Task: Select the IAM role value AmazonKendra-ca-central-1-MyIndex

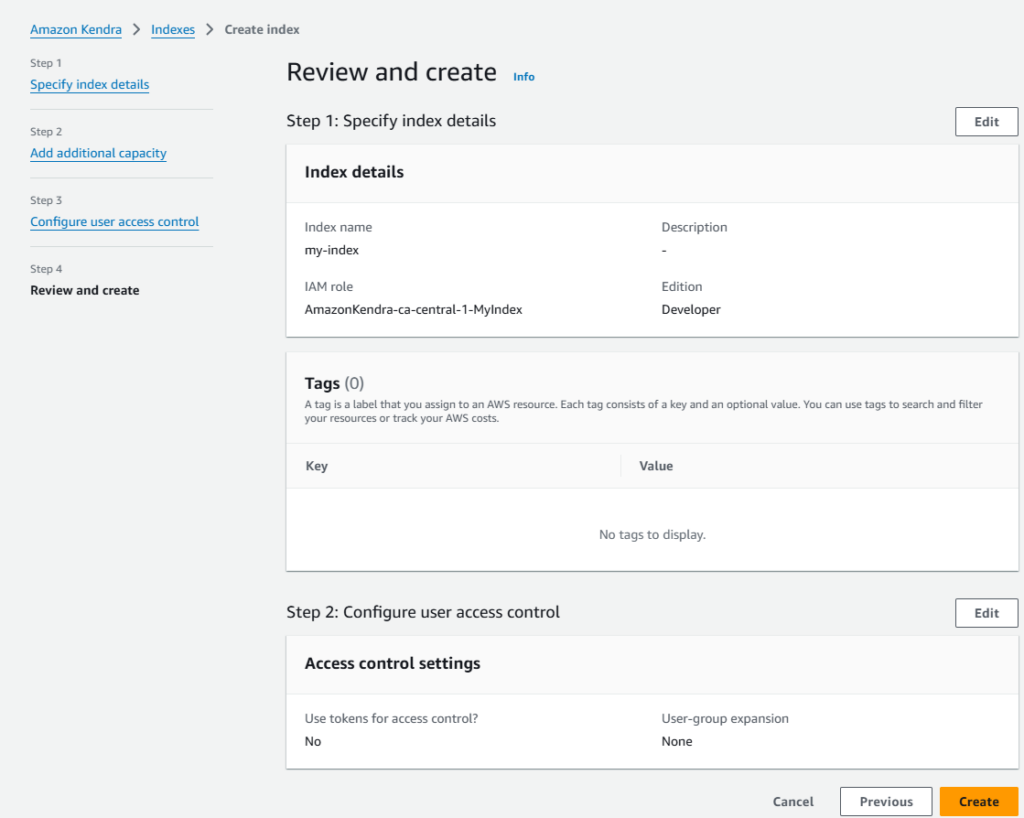Action: click(x=413, y=310)
